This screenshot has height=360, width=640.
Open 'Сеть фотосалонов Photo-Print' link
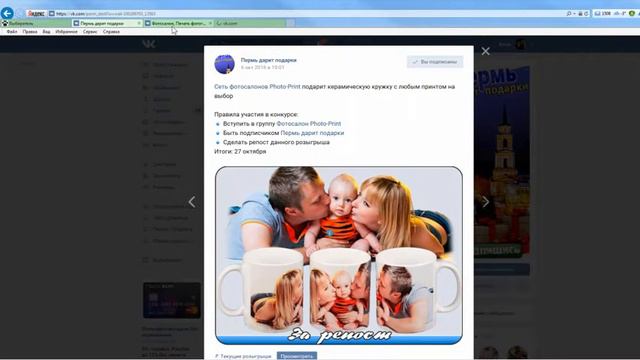point(257,87)
